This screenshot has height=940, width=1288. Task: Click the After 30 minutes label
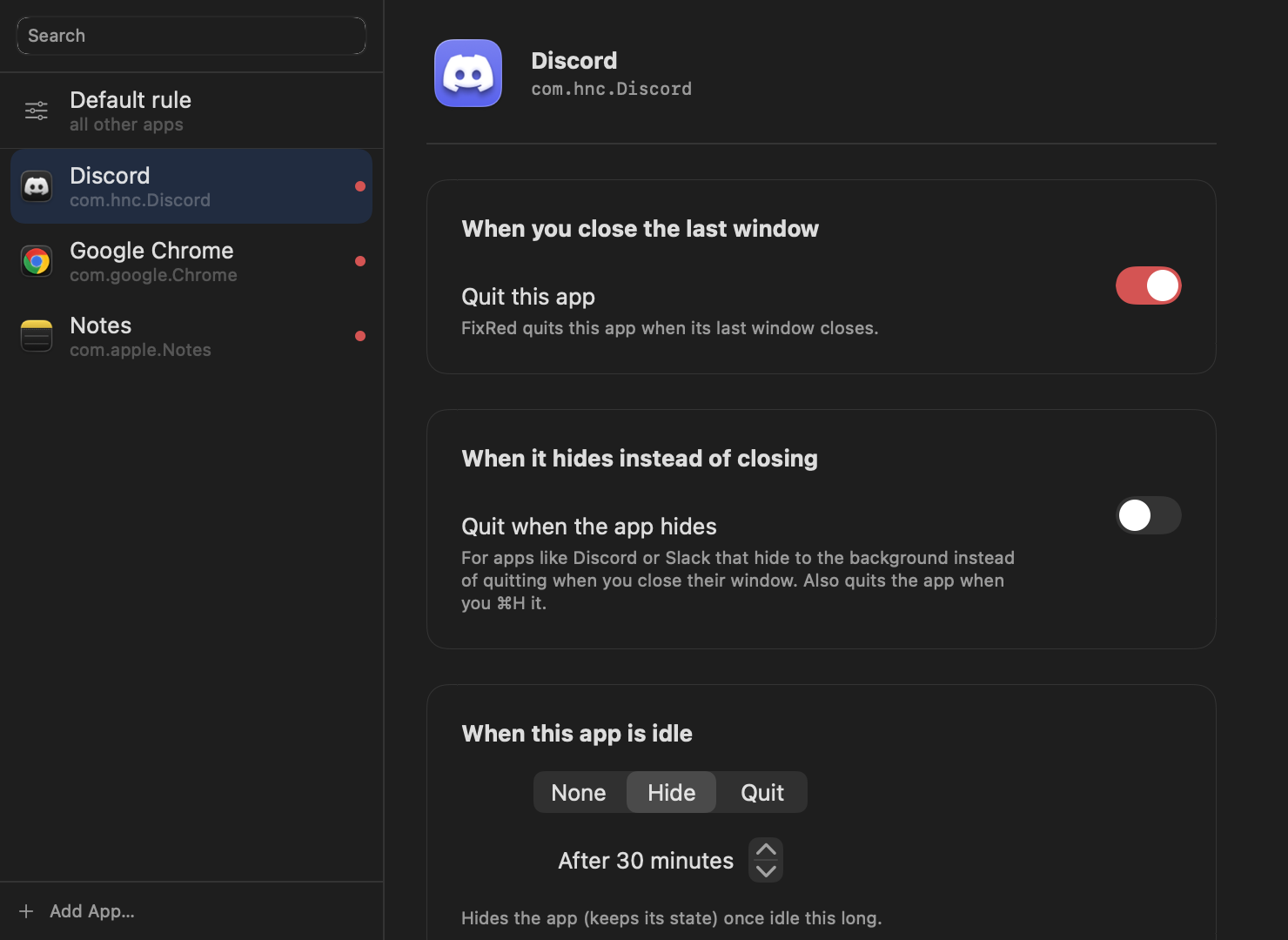coord(646,861)
